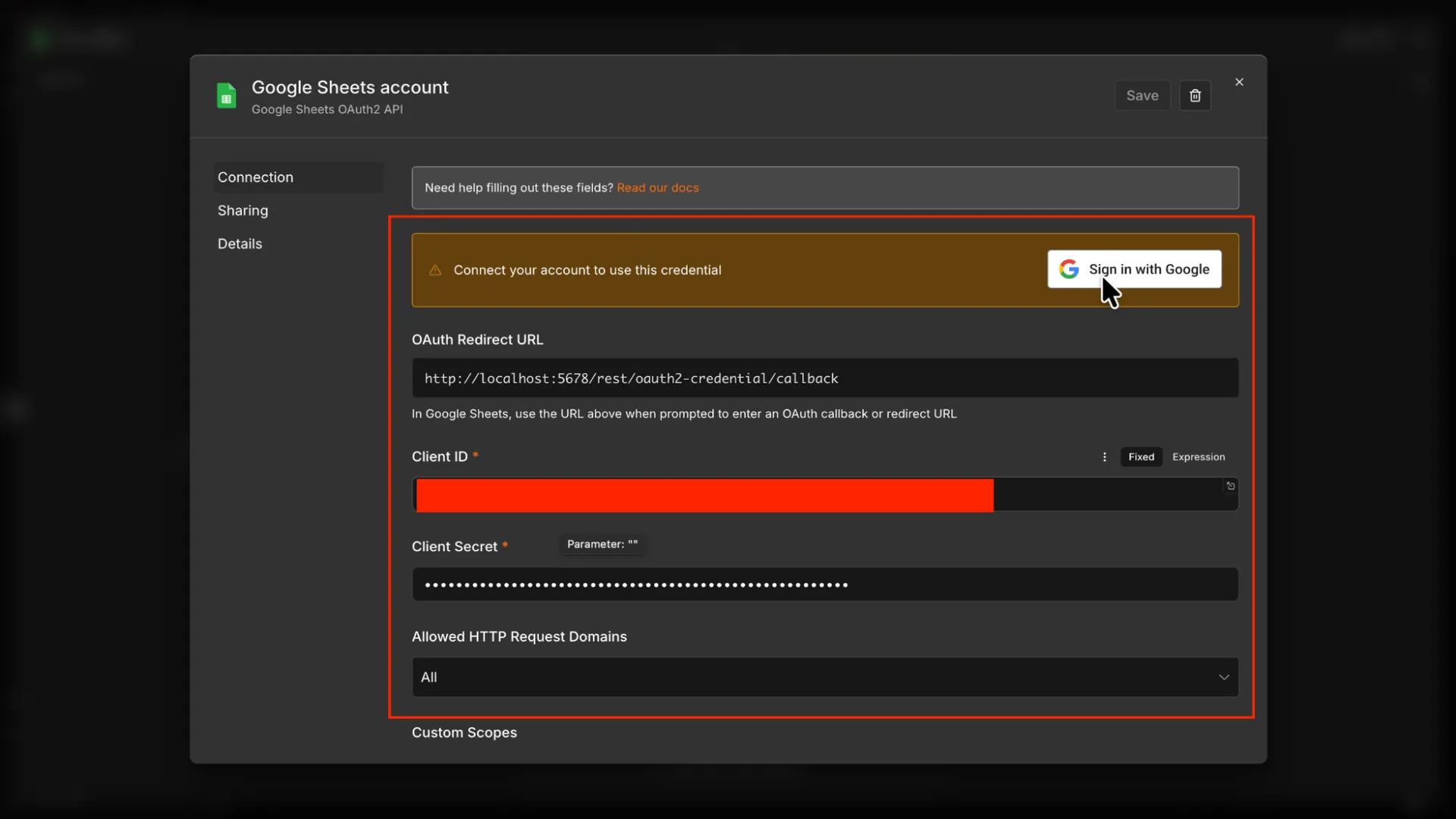Click the Google Sheets green file icon
The image size is (1456, 819).
pos(226,96)
